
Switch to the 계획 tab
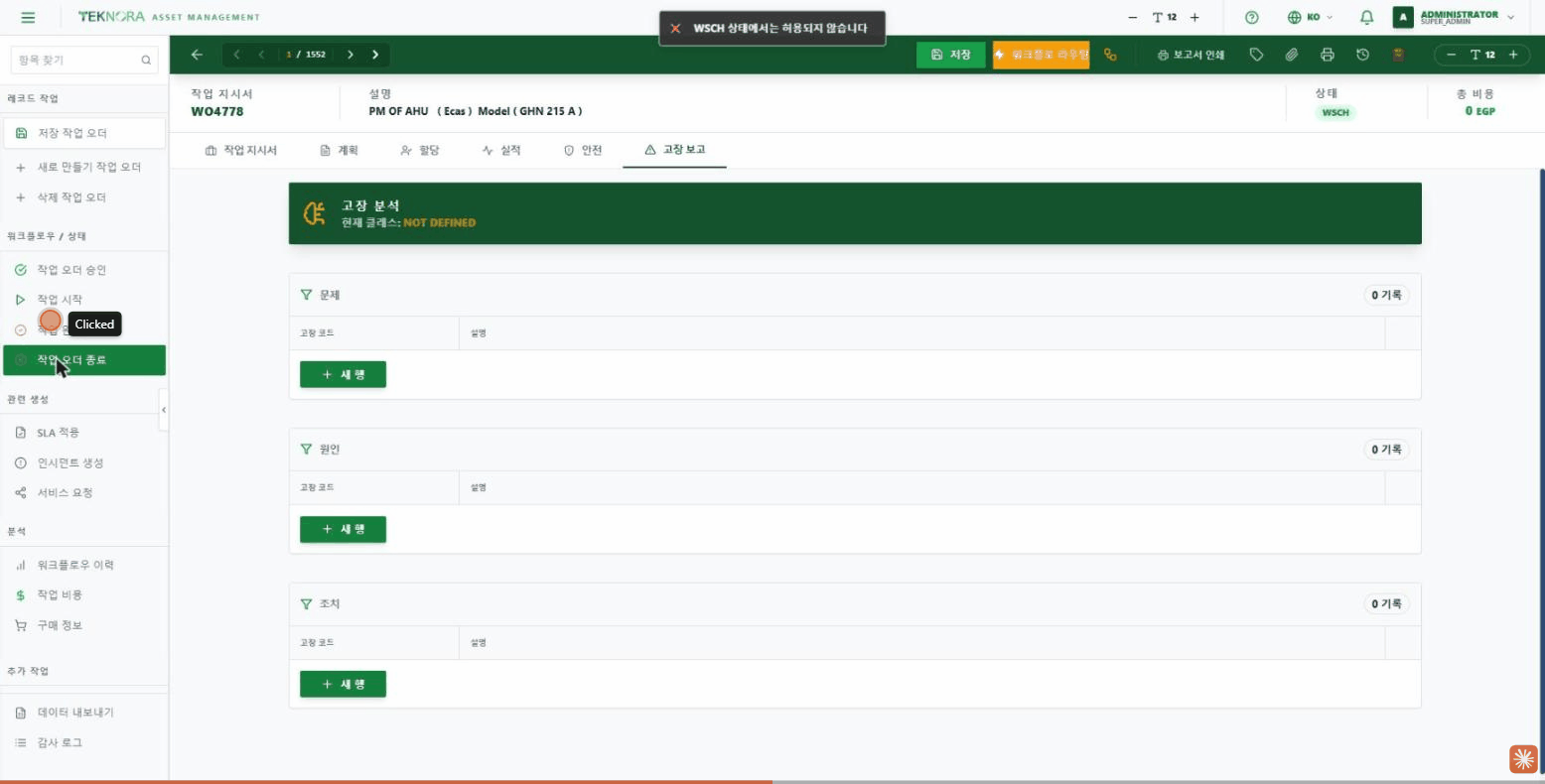[x=339, y=150]
